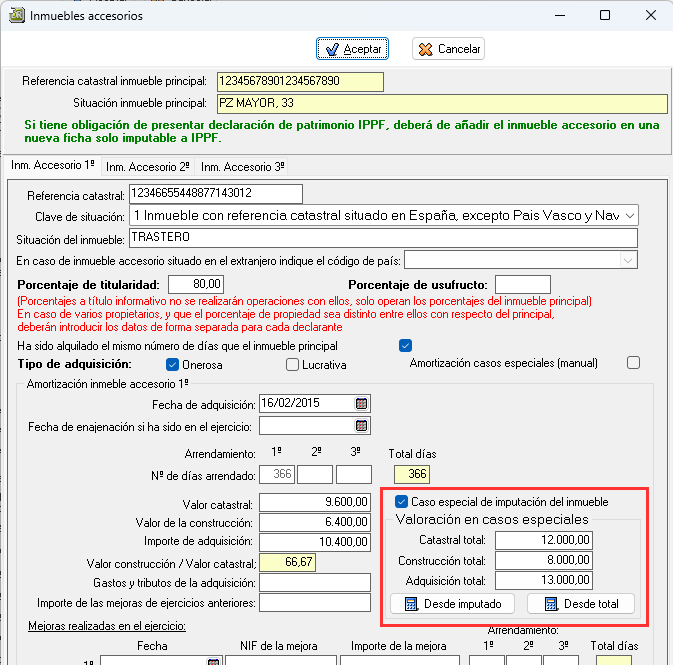Screen dimensions: 673x665
Task: Click the Porcentaje de titularidad field
Action: pos(196,284)
